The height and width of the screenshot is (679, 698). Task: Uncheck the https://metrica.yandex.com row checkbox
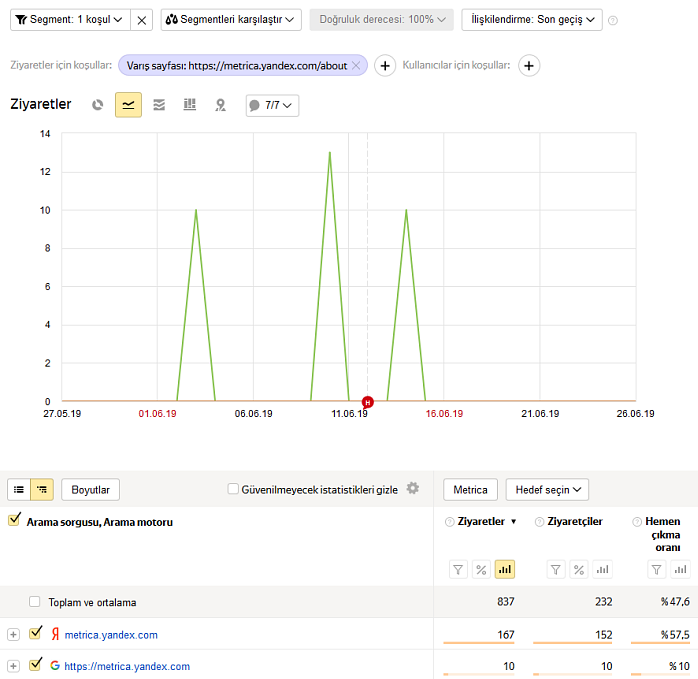pos(35,664)
